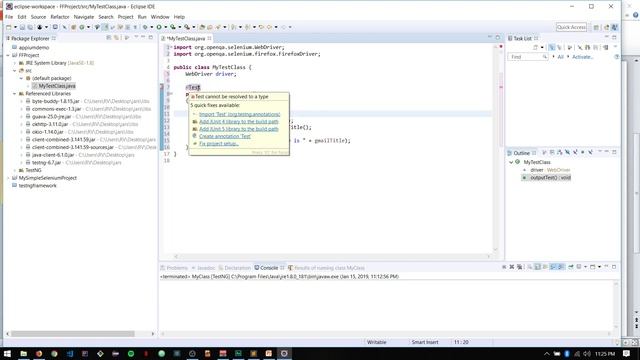Expand the TestNG library node

point(15,170)
